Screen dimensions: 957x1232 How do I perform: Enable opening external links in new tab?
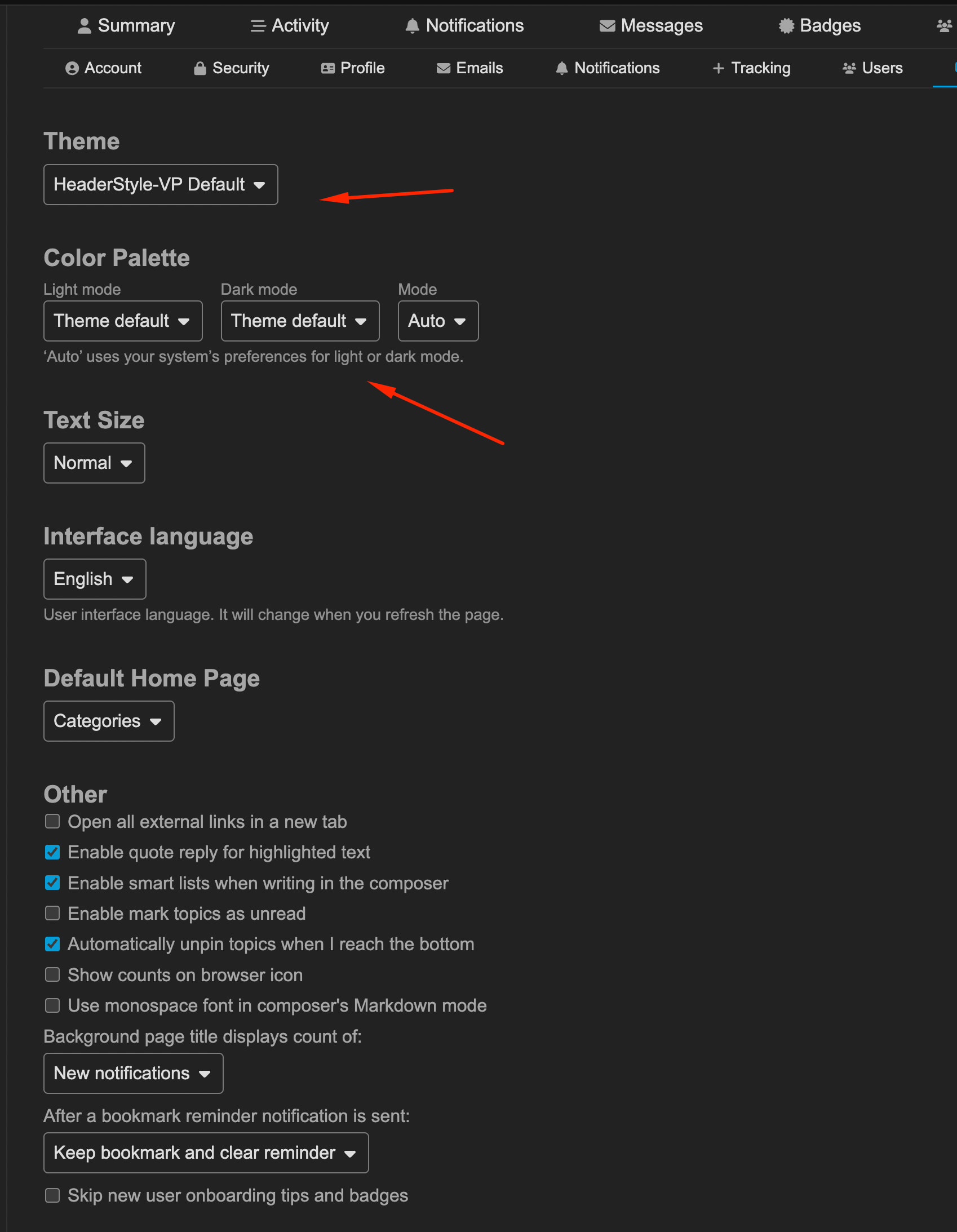pos(52,821)
